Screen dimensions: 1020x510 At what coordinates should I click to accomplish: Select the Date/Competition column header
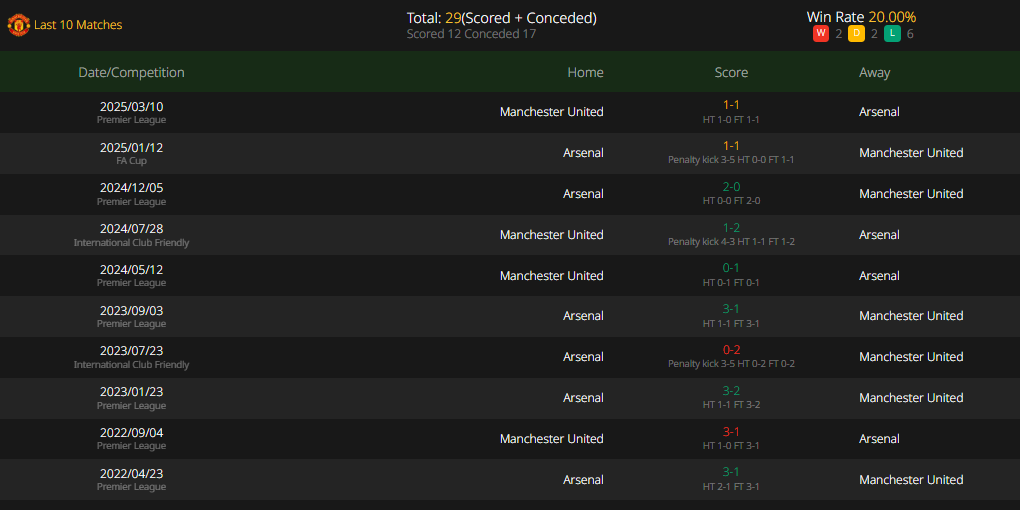131,72
